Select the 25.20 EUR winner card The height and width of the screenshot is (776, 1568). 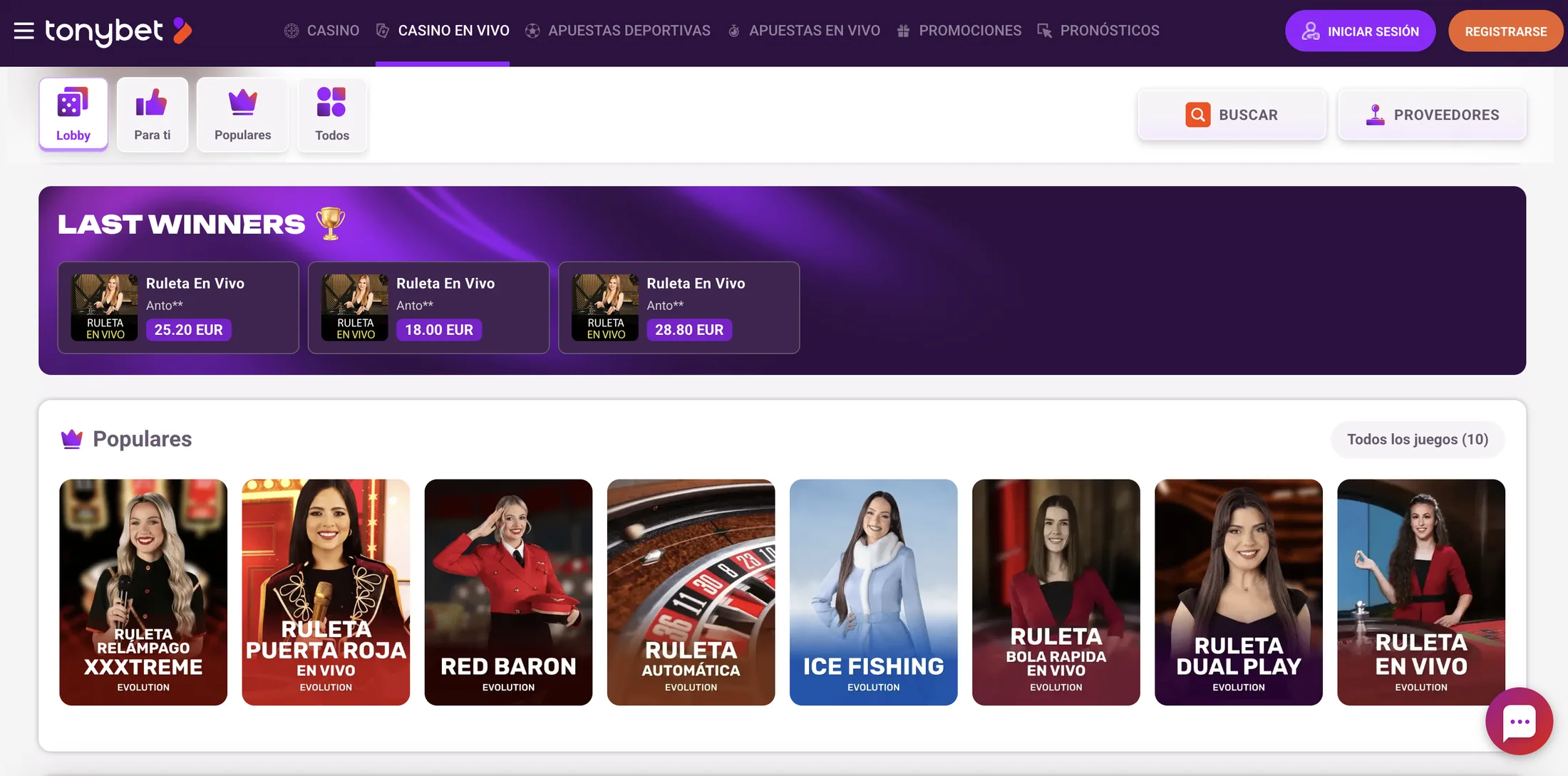178,308
